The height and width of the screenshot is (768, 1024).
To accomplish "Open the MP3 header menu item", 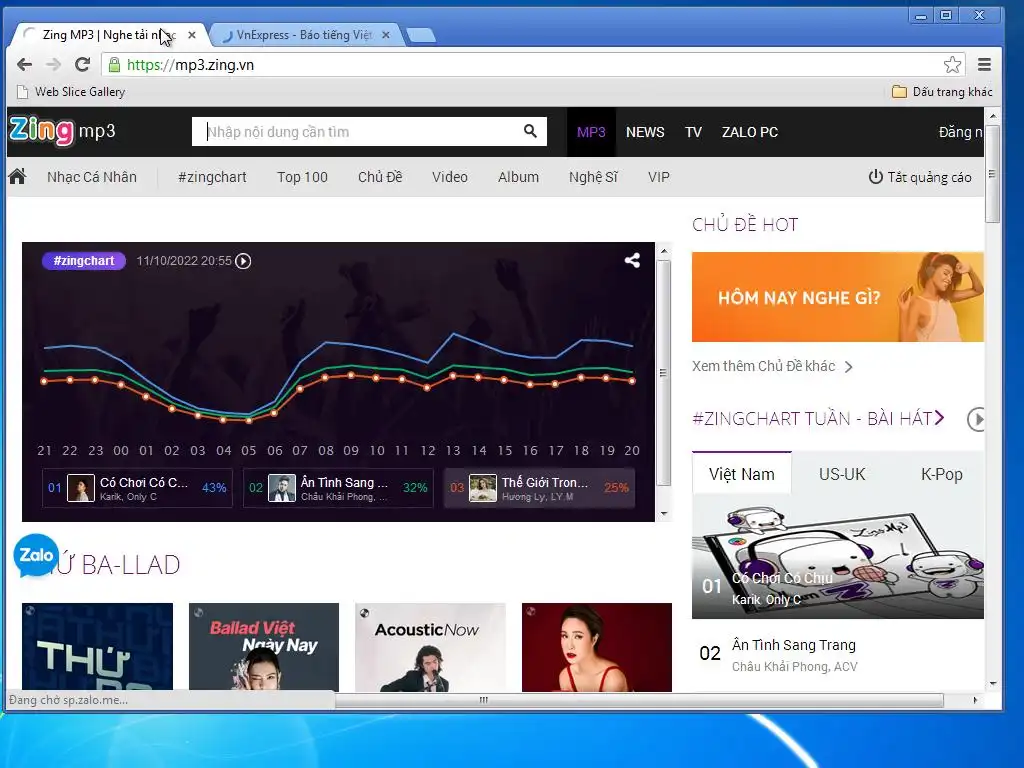I will [x=591, y=132].
